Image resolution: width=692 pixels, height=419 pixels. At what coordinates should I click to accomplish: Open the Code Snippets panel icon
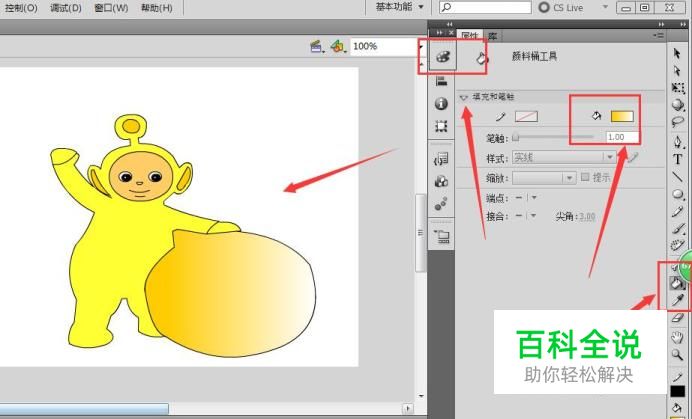click(441, 159)
